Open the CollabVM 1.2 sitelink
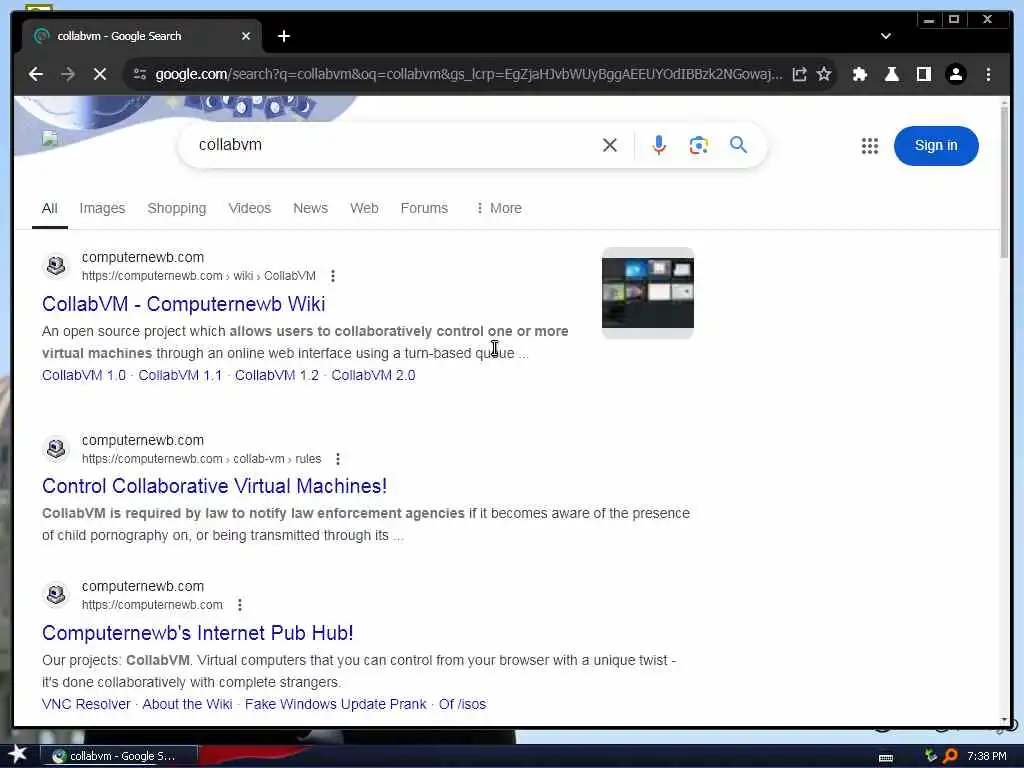 pyautogui.click(x=277, y=376)
